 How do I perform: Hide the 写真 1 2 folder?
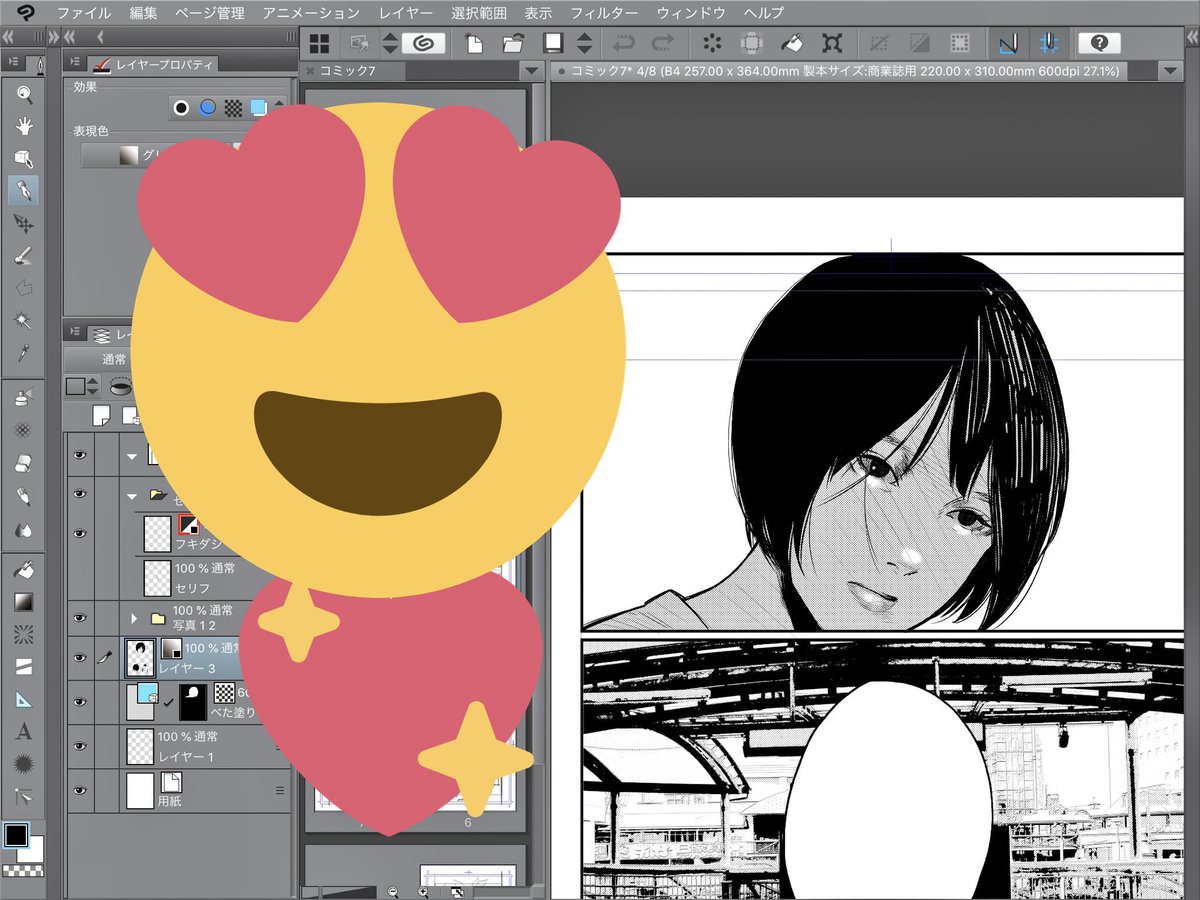click(80, 619)
